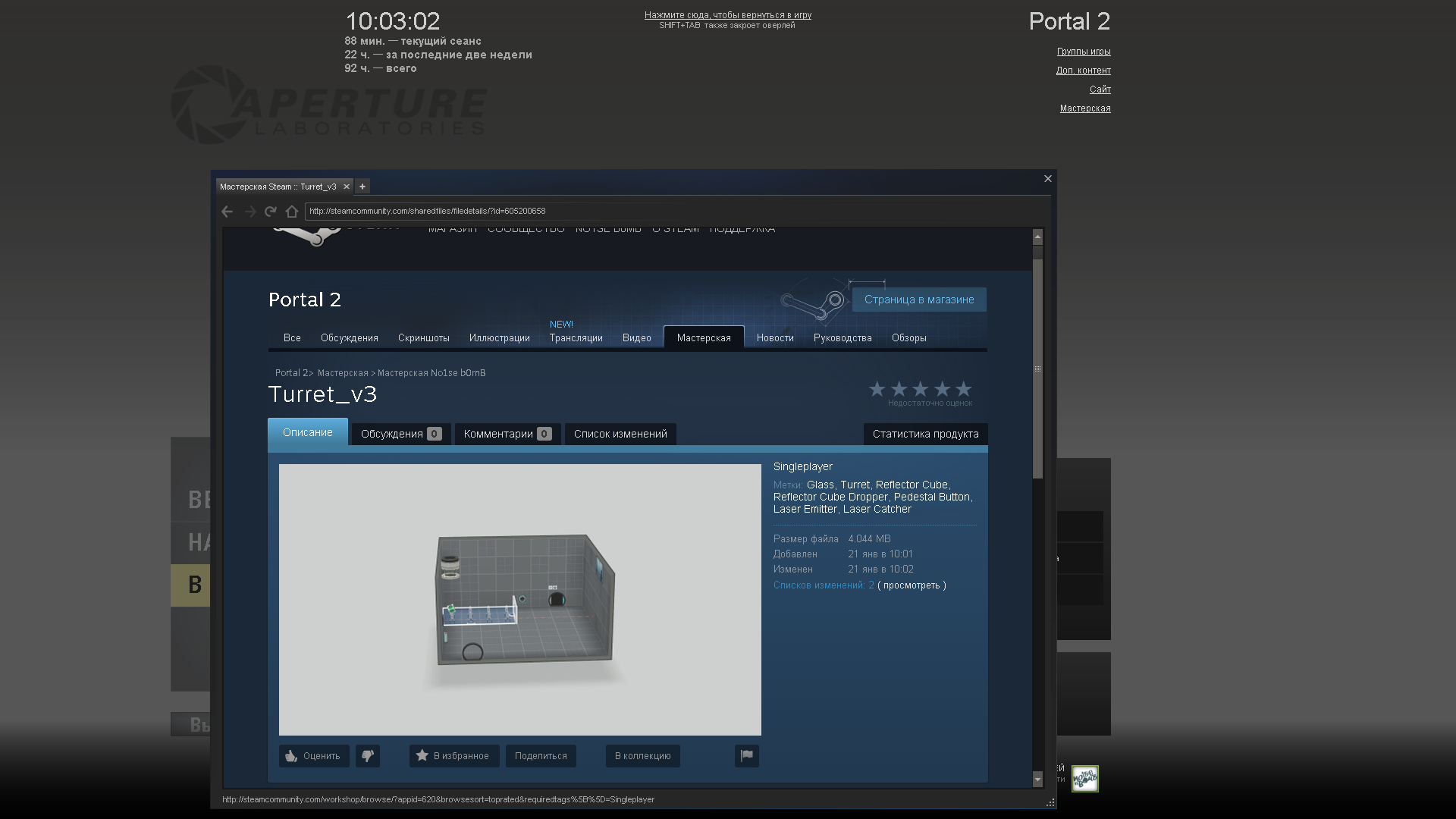Open the Новости section
The height and width of the screenshot is (819, 1456).
(x=775, y=338)
